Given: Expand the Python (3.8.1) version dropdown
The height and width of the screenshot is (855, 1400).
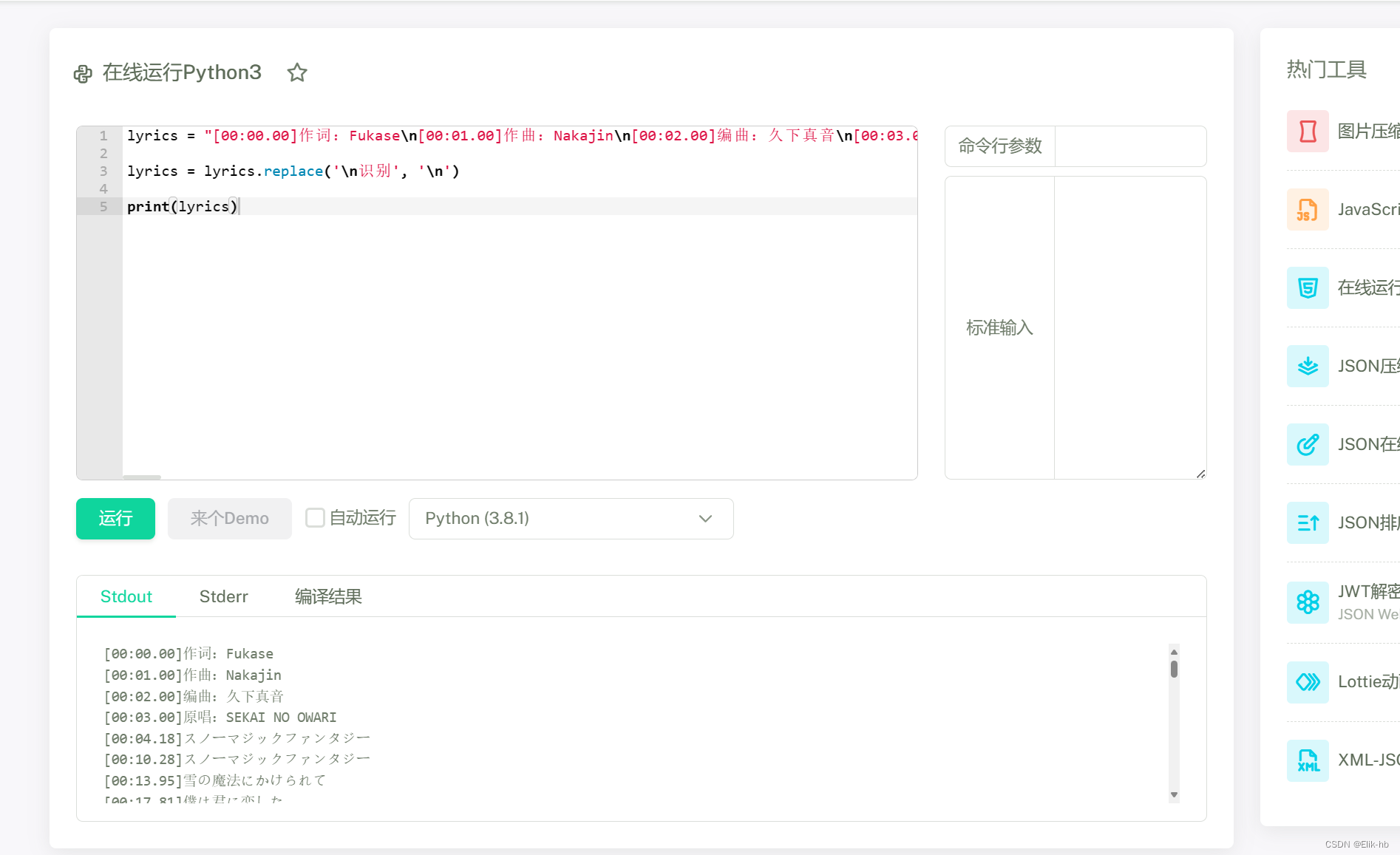Looking at the screenshot, I should pyautogui.click(x=571, y=519).
